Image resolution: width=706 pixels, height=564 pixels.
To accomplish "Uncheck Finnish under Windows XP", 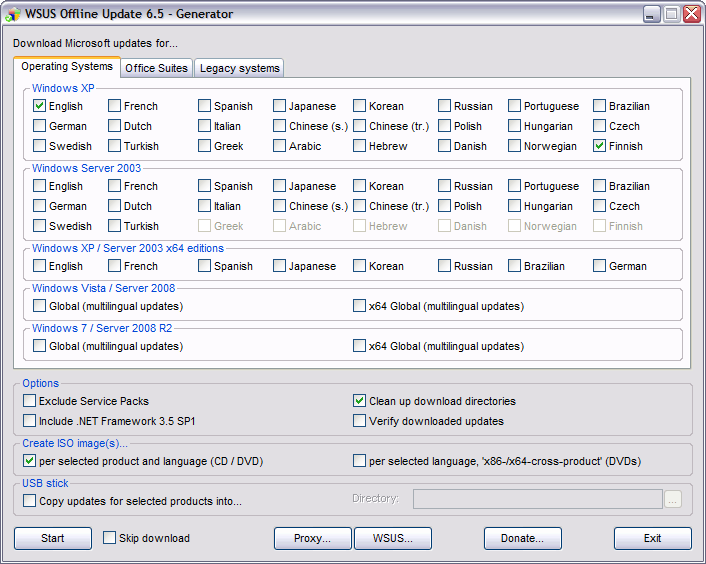I will tap(599, 146).
